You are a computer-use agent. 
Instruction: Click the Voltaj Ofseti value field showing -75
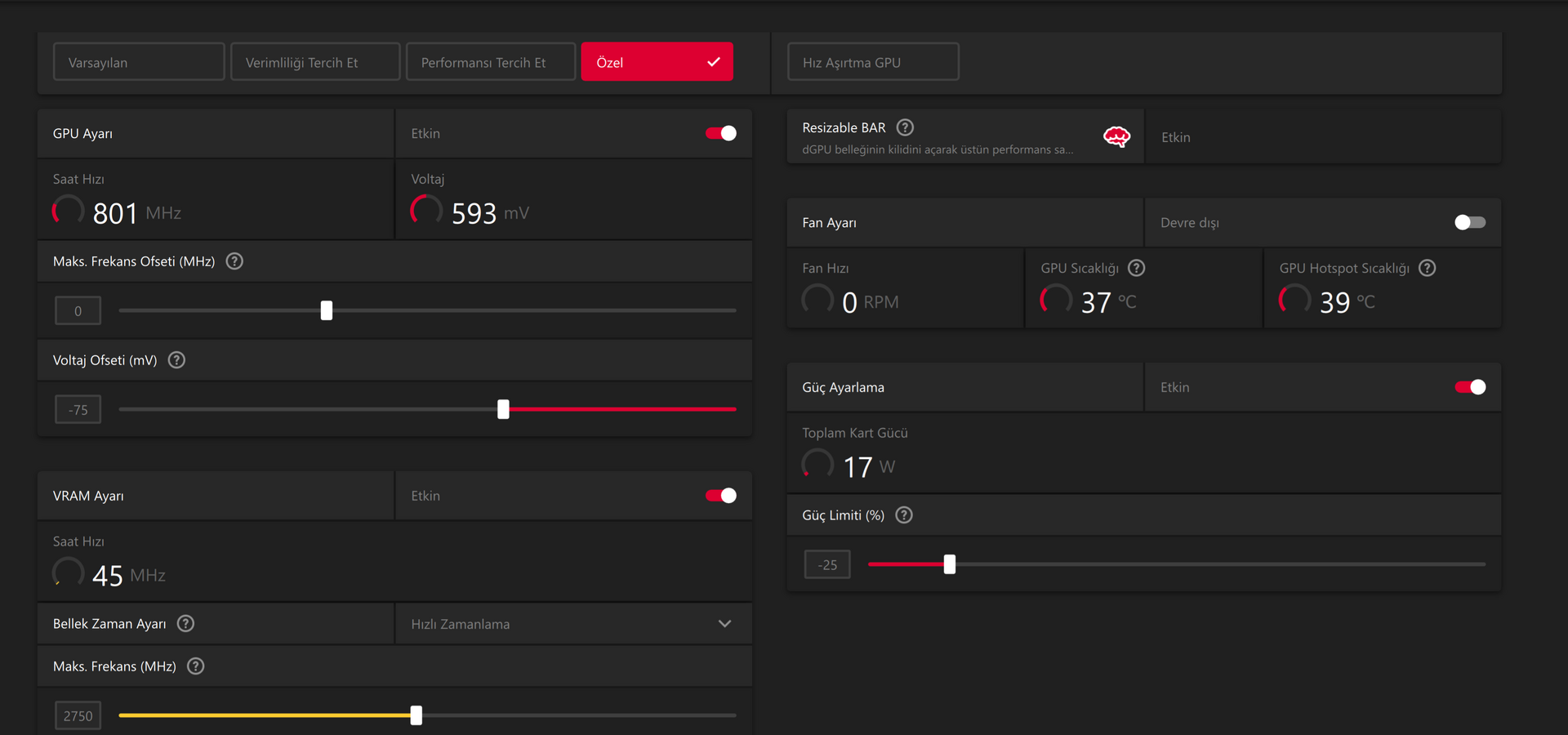tap(78, 409)
